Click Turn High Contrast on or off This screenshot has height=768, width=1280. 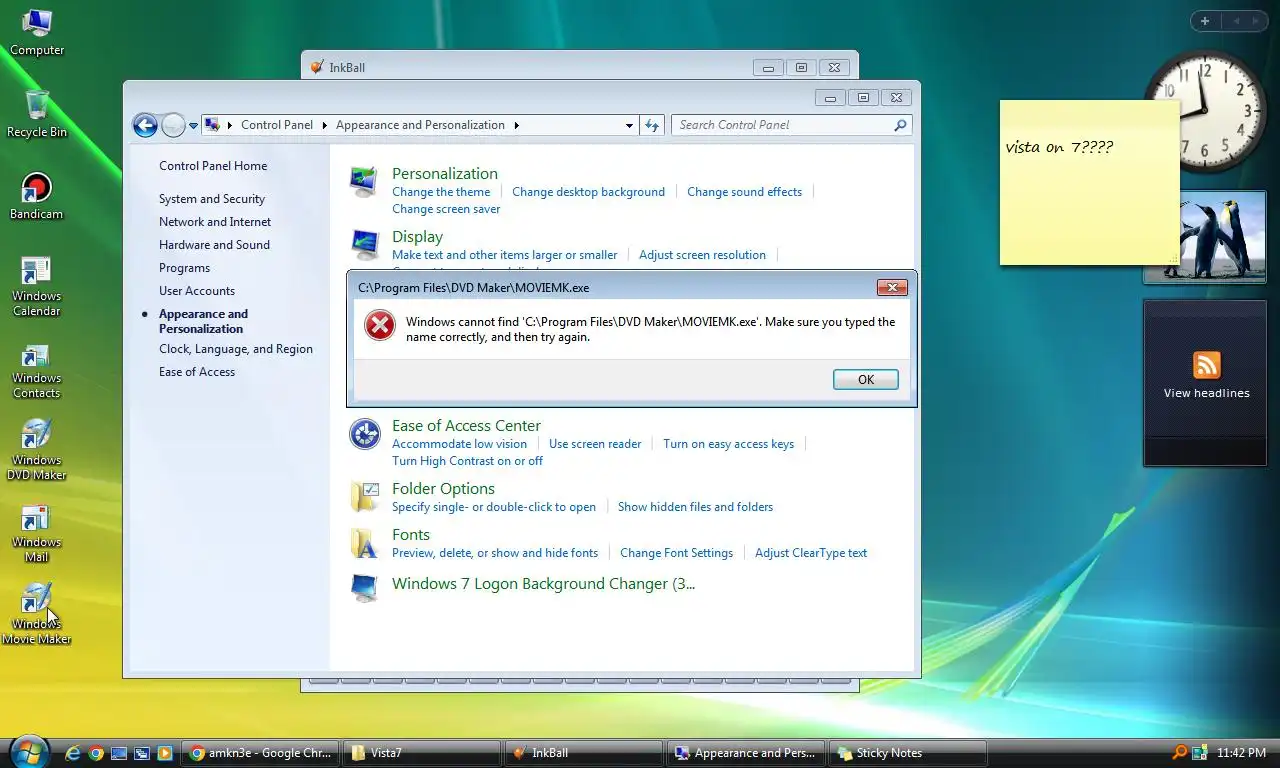[x=467, y=461]
